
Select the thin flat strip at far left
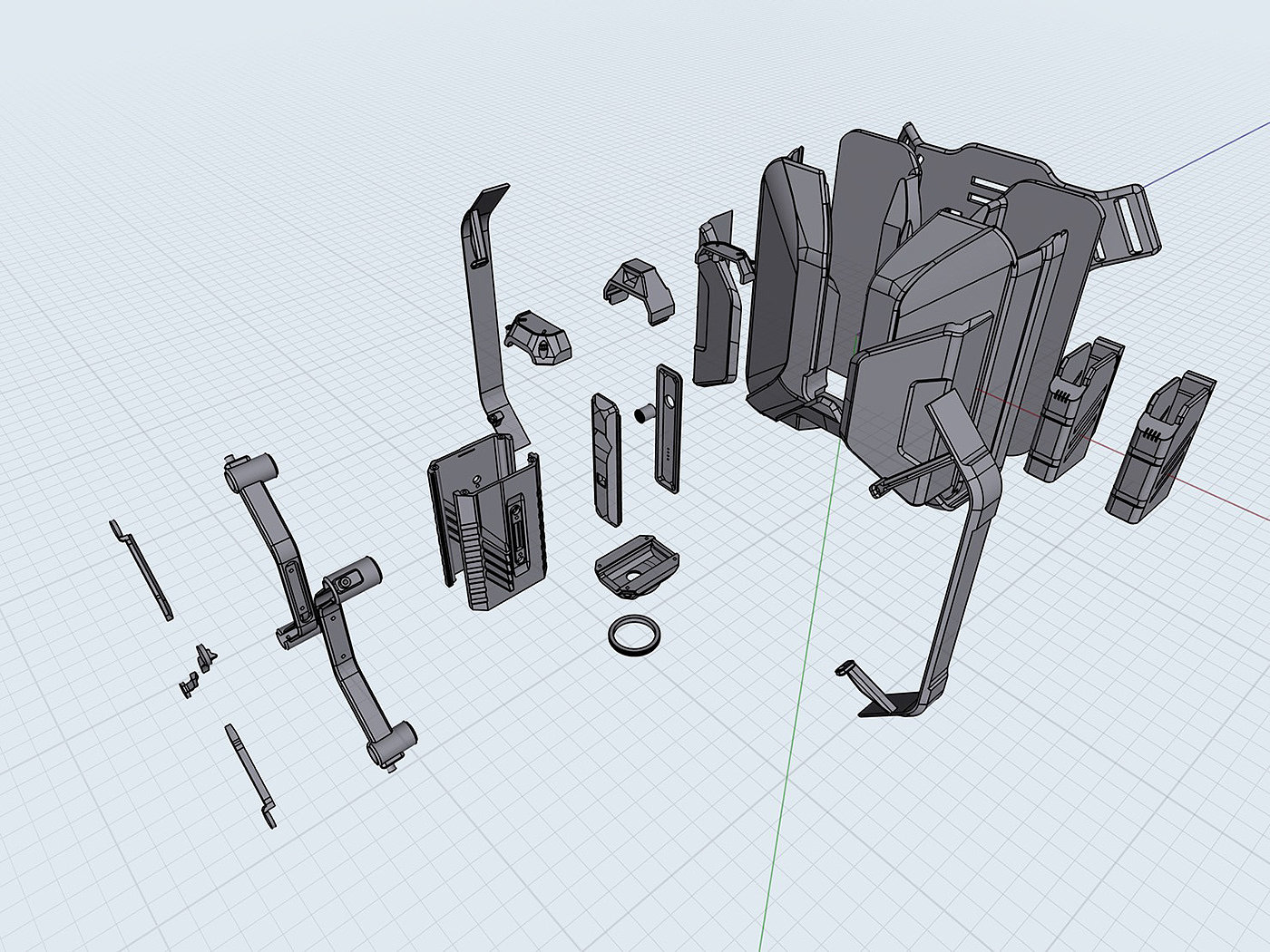pyautogui.click(x=141, y=570)
